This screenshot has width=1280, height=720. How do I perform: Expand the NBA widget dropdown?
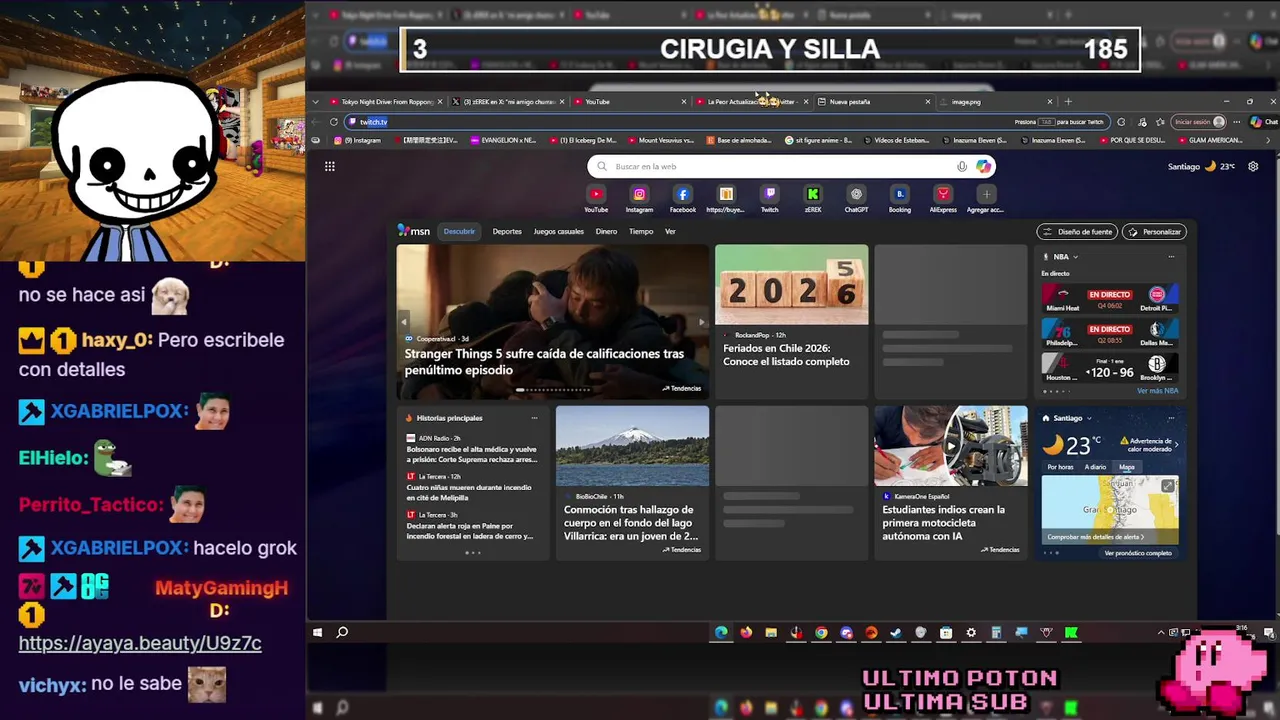[x=1075, y=257]
